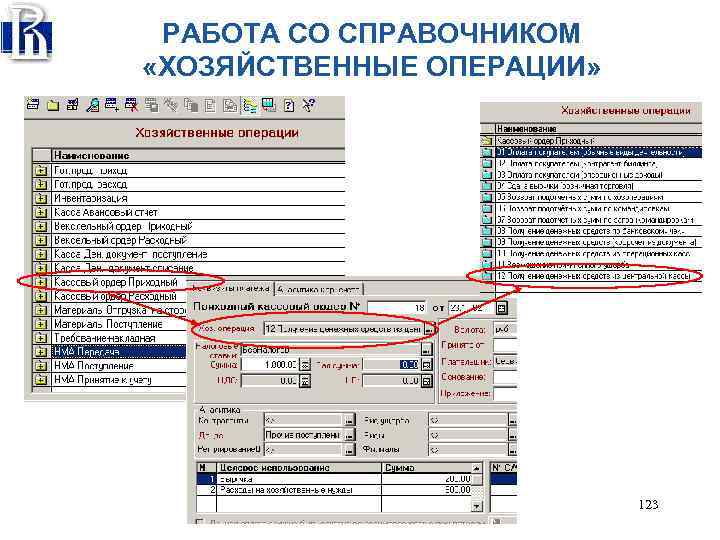This screenshot has height=540, width=720.
Task: Click the magnifier search icon in the toolbar
Action: point(92,105)
